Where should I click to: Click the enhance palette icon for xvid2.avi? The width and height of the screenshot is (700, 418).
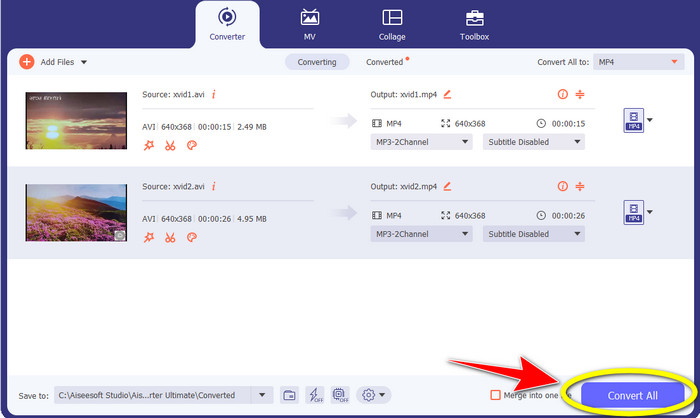click(x=192, y=237)
